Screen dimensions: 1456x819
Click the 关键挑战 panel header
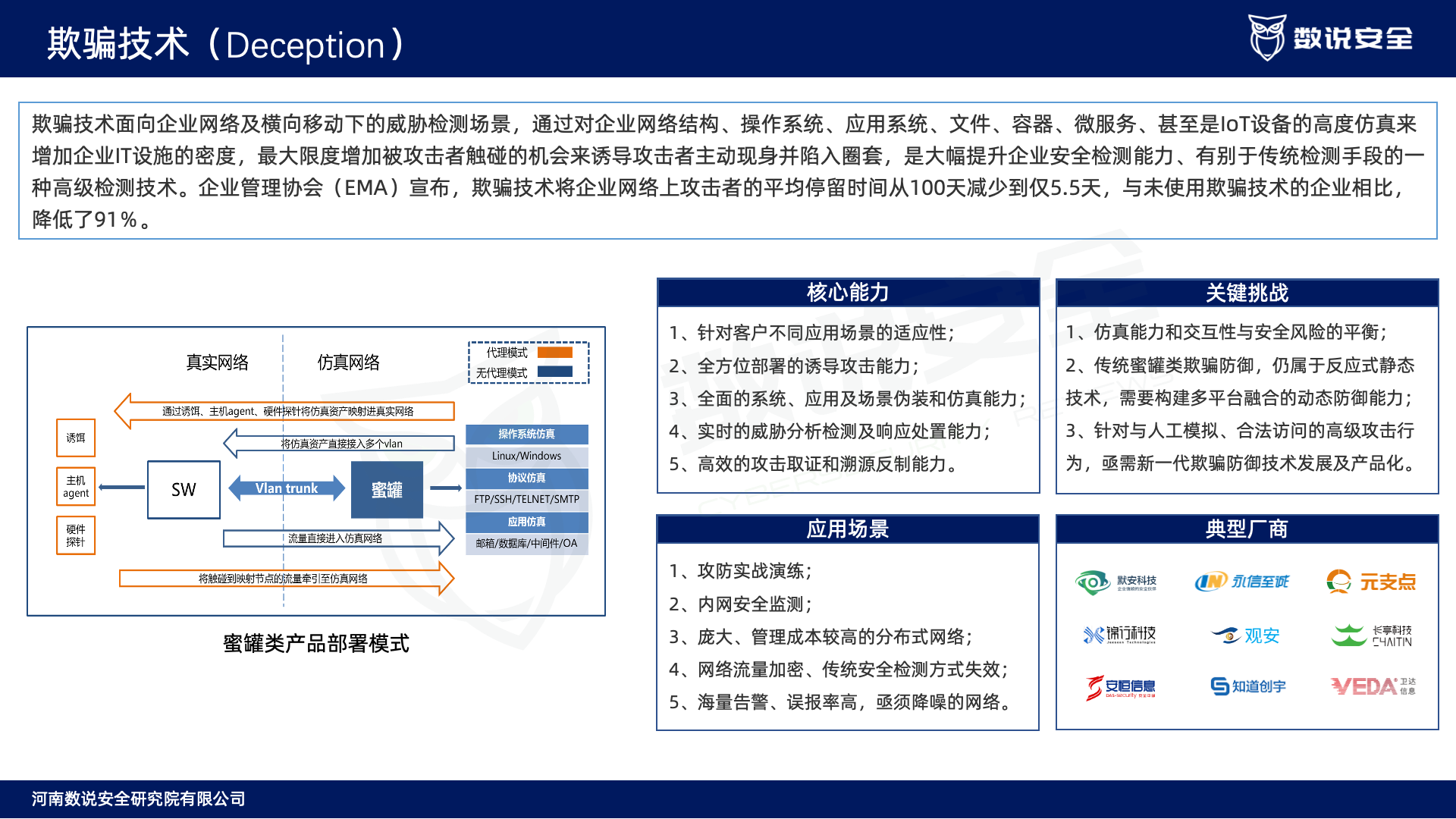click(x=1247, y=293)
